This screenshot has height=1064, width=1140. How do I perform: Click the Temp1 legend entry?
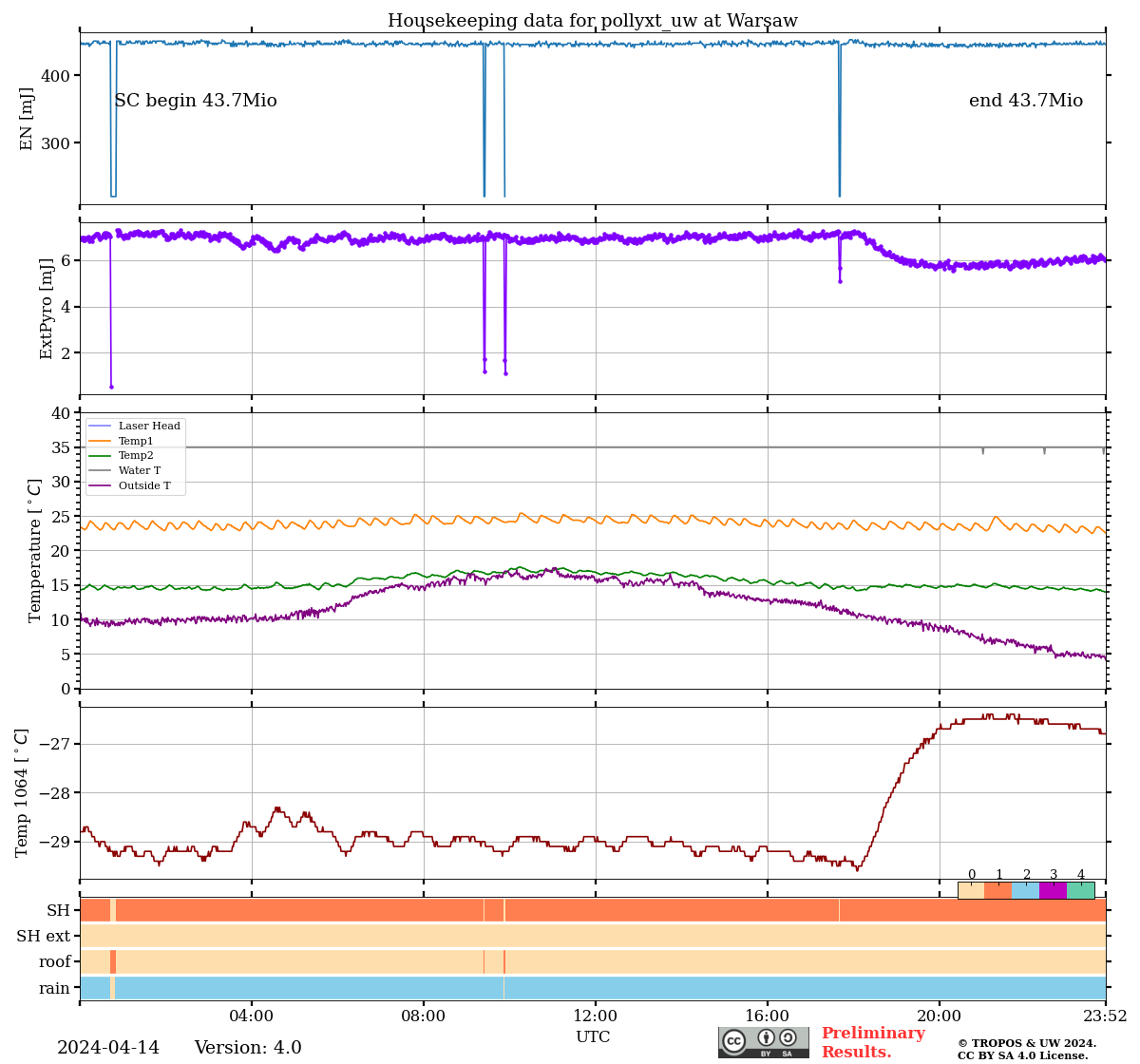point(121,441)
